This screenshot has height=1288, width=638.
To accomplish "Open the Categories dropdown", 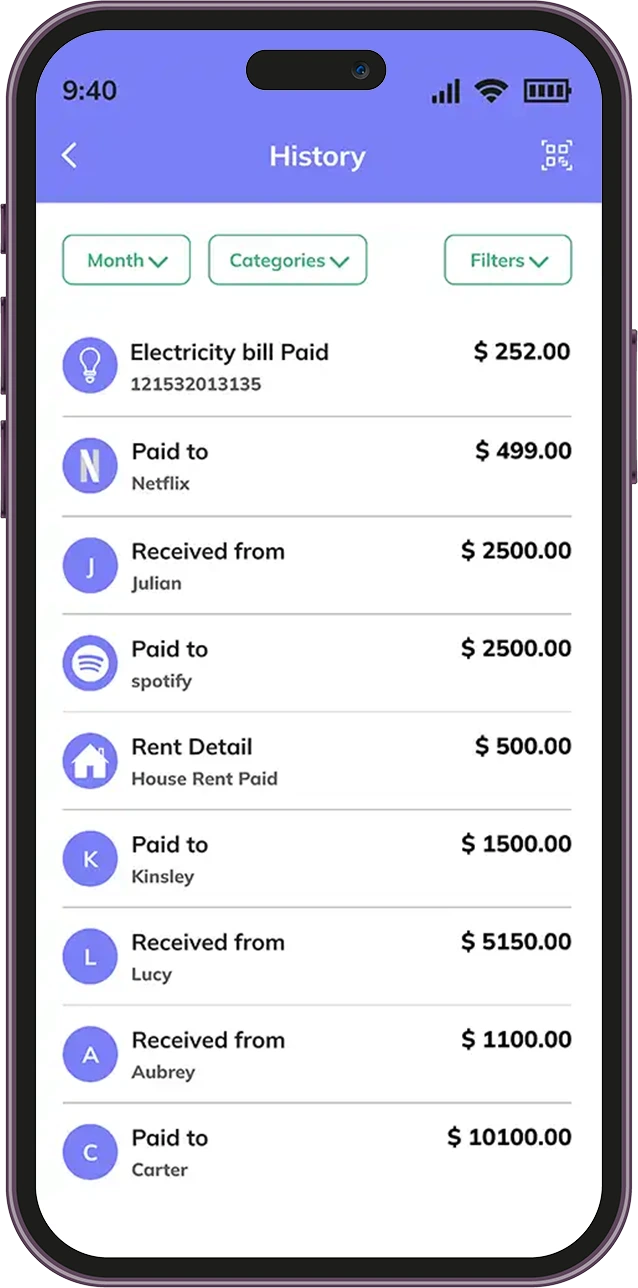I will 288,260.
